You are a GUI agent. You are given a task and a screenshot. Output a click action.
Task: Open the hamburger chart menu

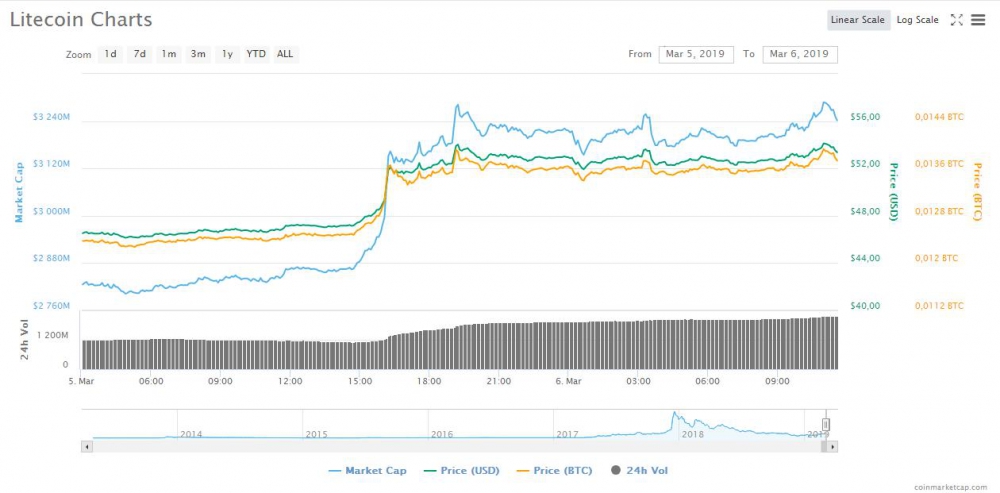978,20
